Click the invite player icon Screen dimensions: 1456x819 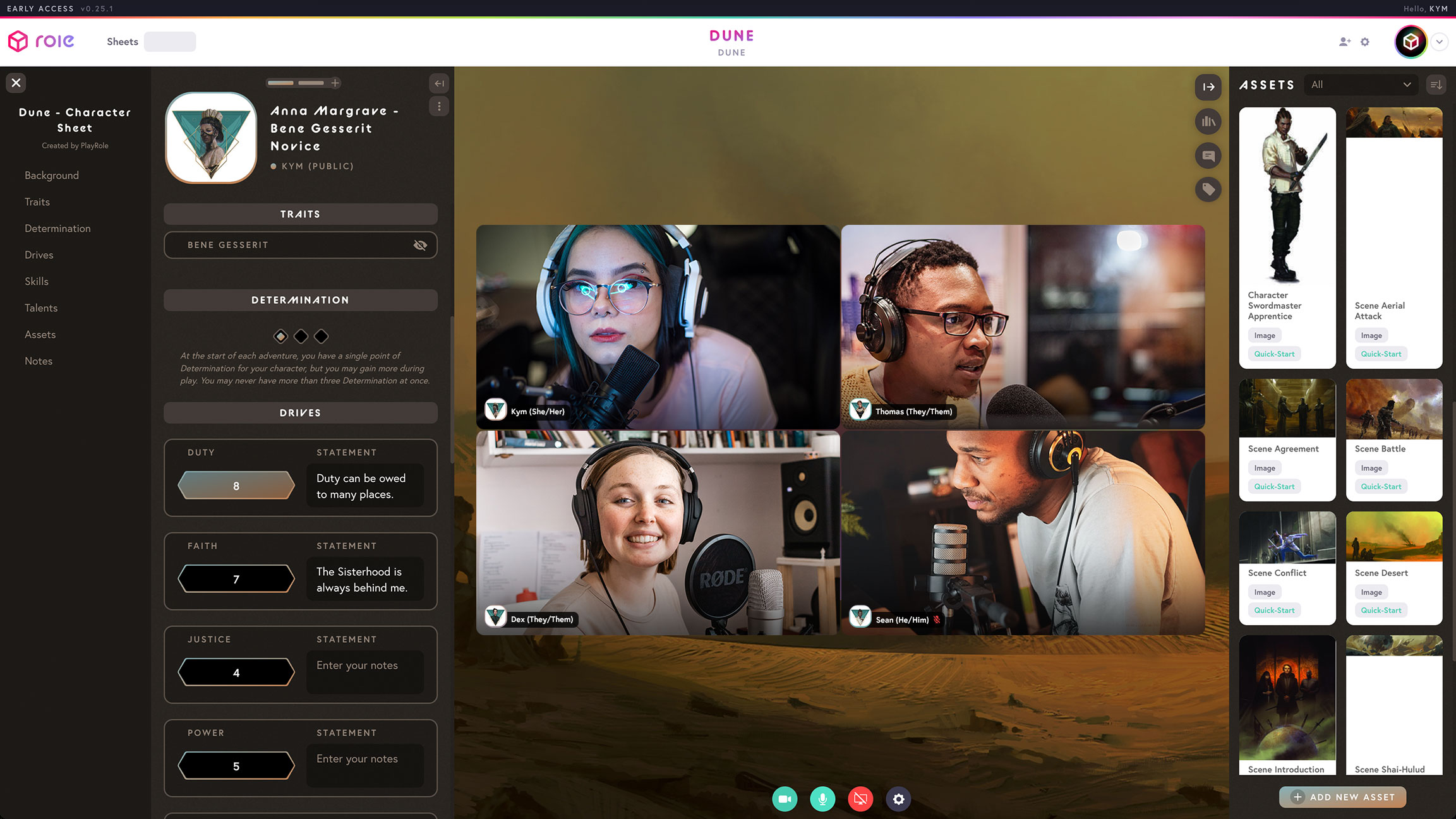click(x=1344, y=42)
